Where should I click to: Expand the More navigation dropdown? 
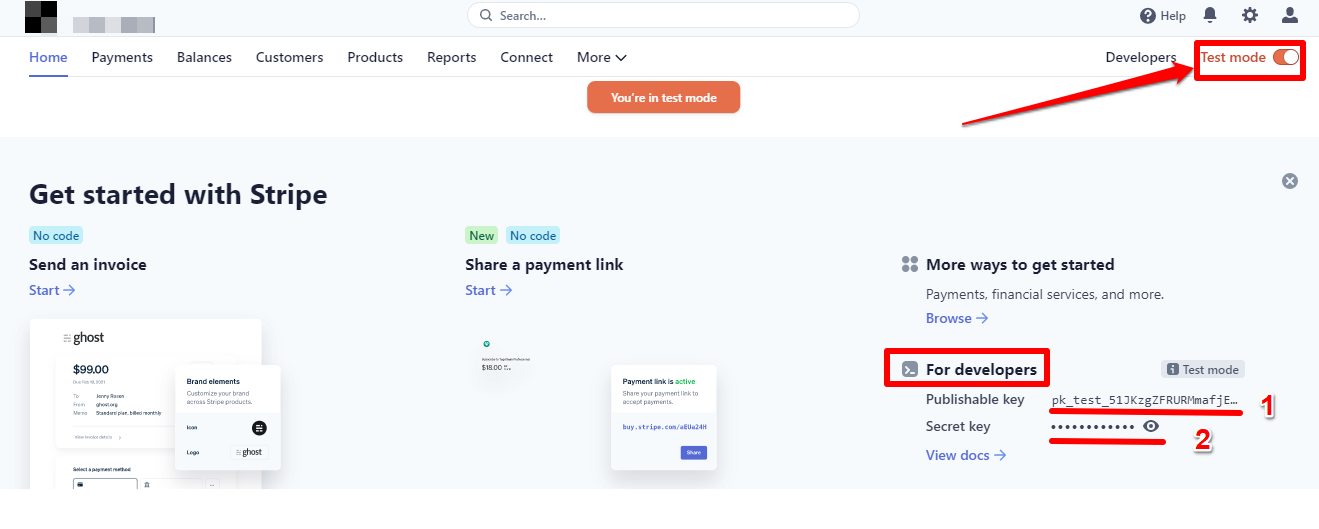[601, 57]
